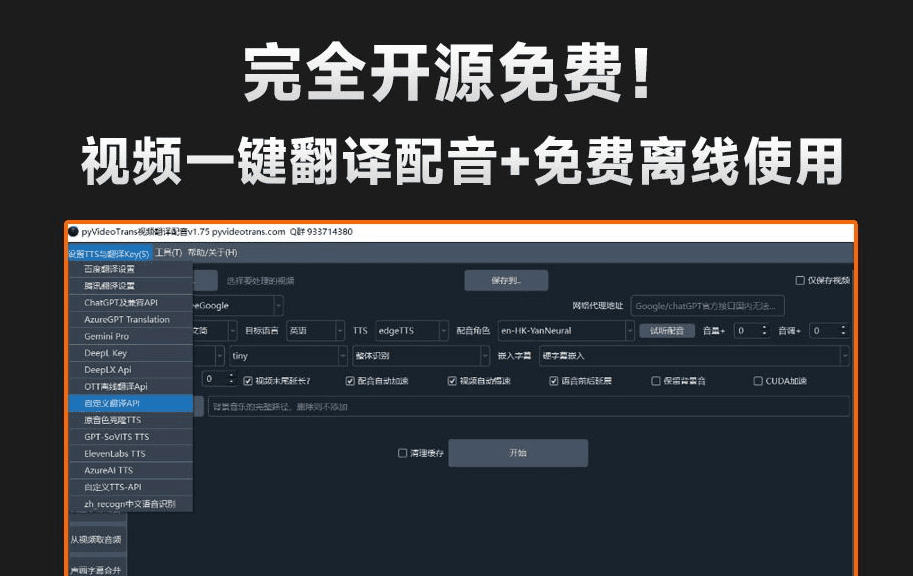Increase 音量+ value with the up stepper
This screenshot has width=913, height=576.
pyautogui.click(x=764, y=327)
